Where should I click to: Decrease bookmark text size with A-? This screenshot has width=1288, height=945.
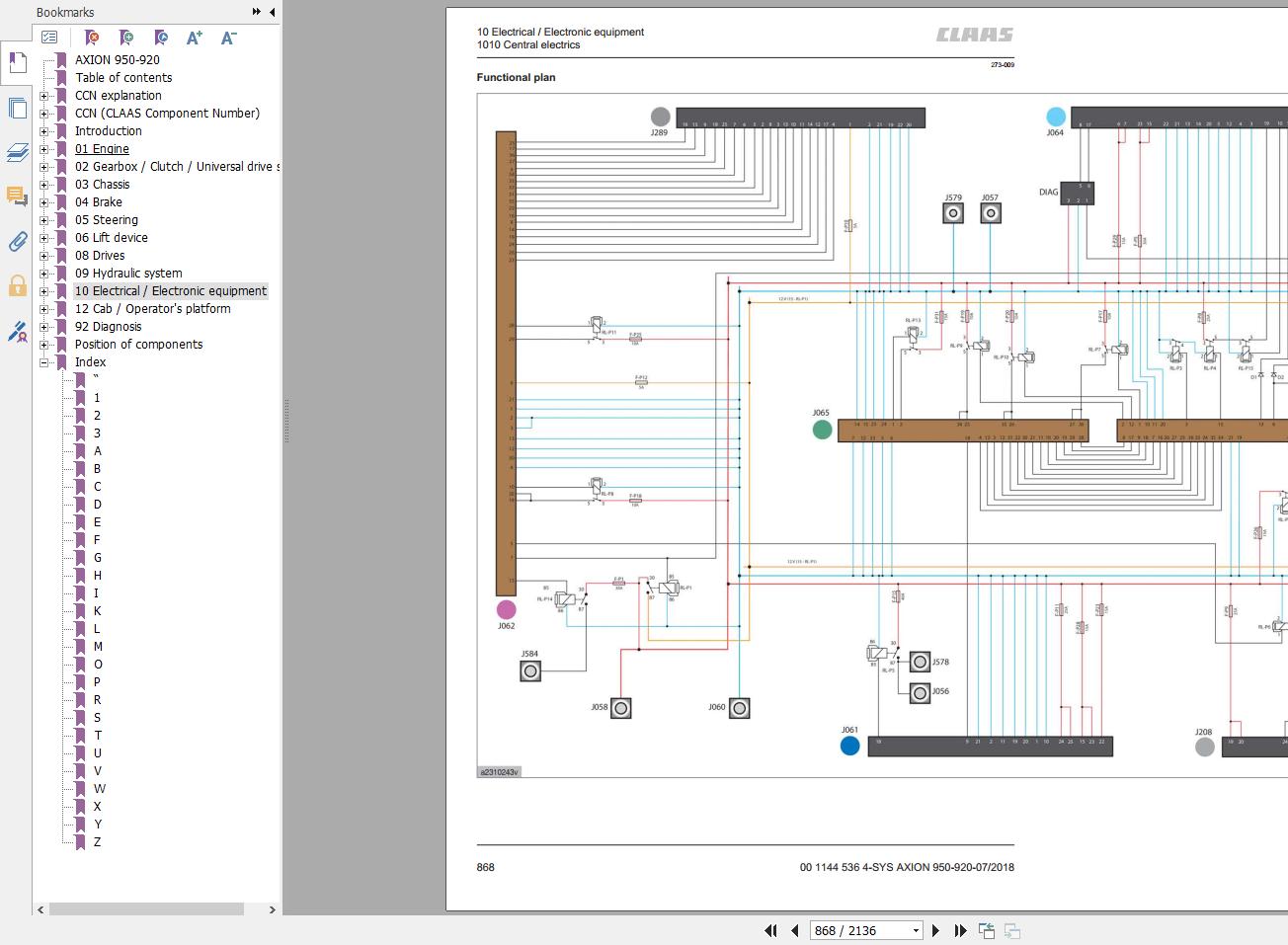pyautogui.click(x=228, y=38)
